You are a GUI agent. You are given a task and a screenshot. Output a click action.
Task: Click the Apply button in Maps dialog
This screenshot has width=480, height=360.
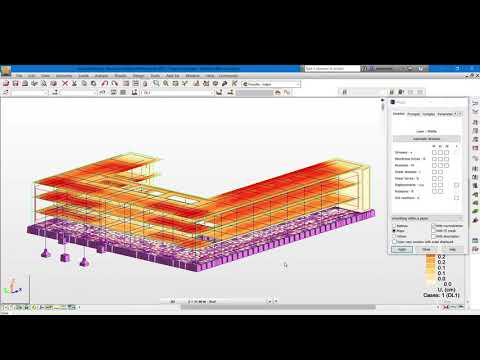tap(402, 249)
